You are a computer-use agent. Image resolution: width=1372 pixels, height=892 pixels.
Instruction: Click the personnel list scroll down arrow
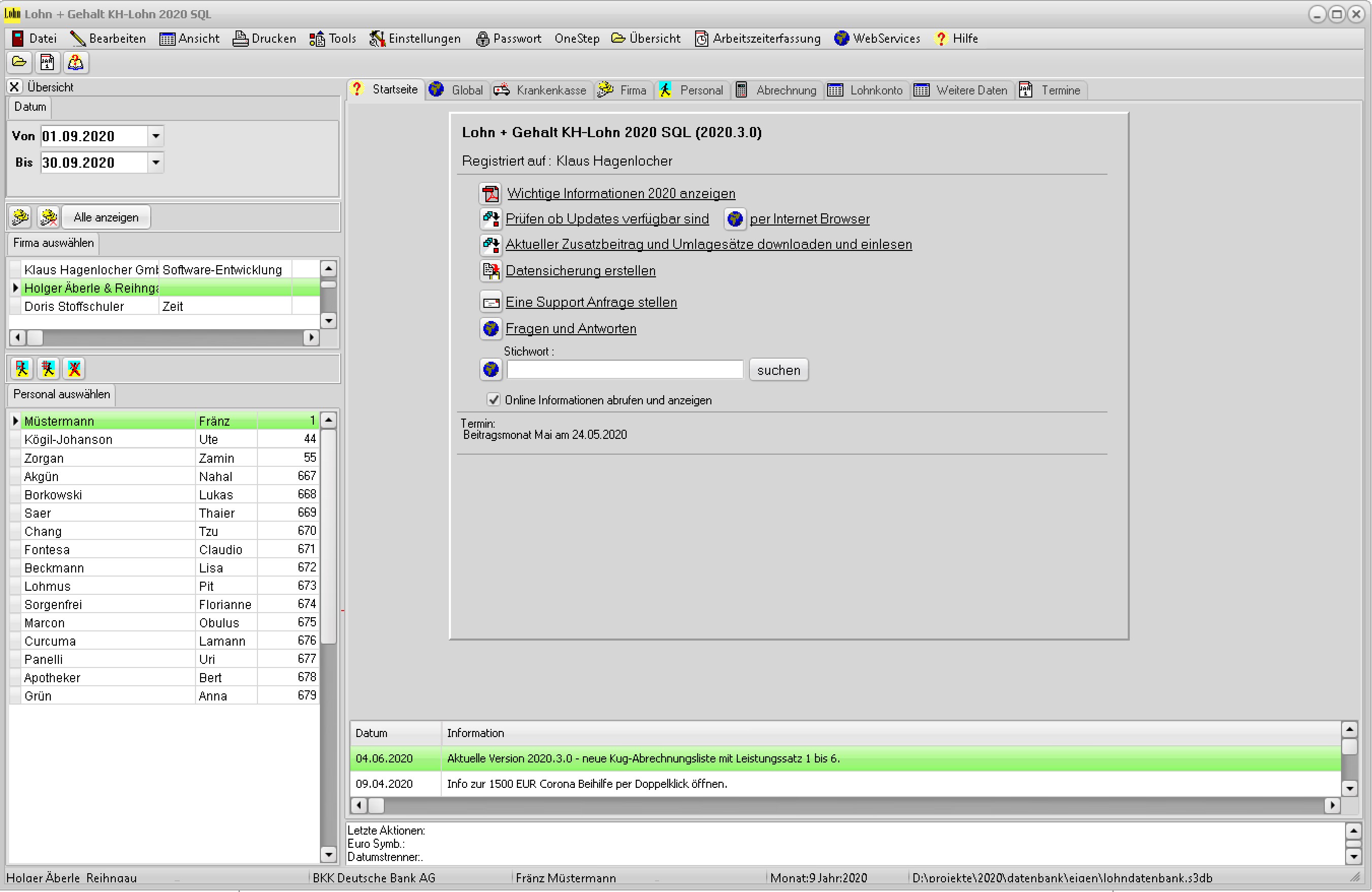click(329, 855)
